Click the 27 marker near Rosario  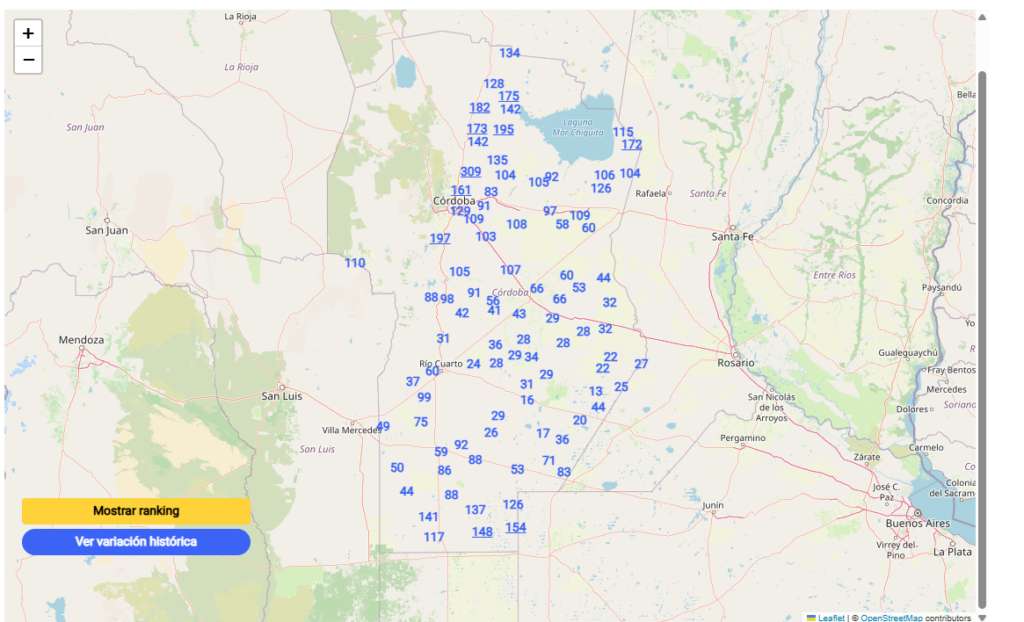(x=641, y=364)
